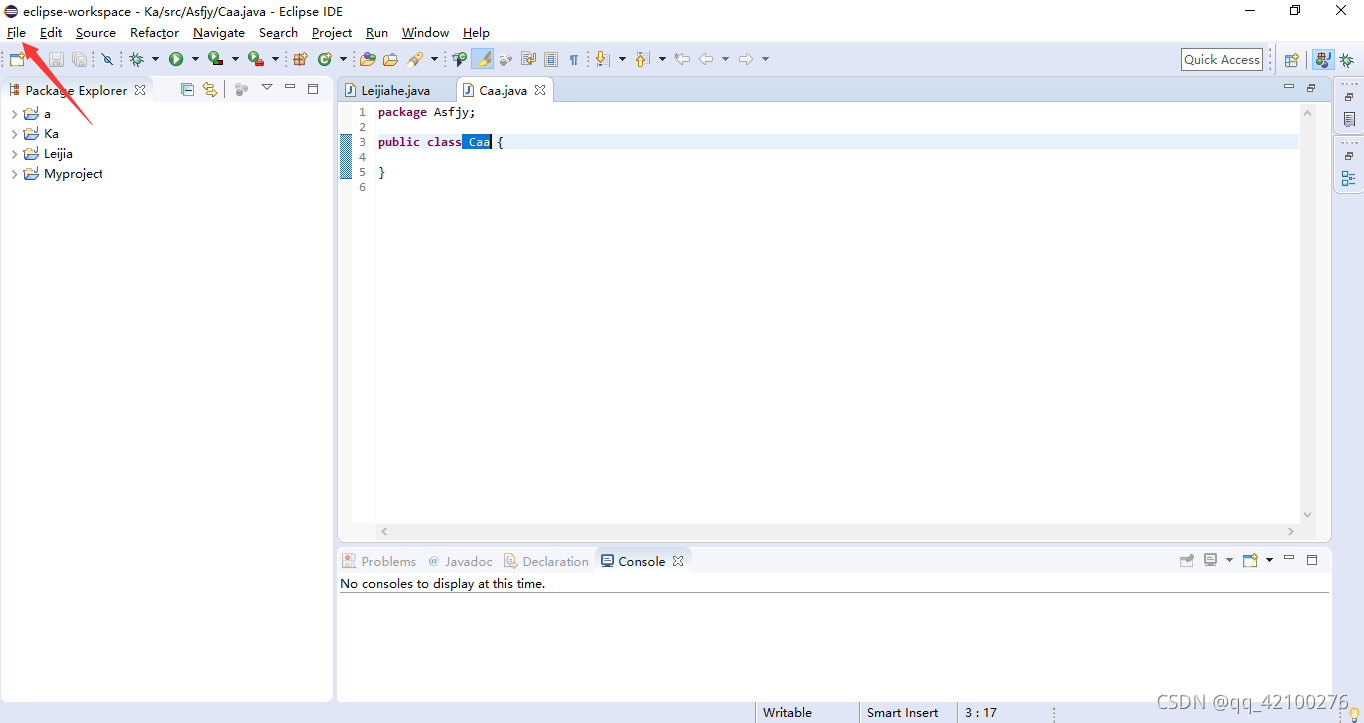Maximize the Console view

(1313, 560)
